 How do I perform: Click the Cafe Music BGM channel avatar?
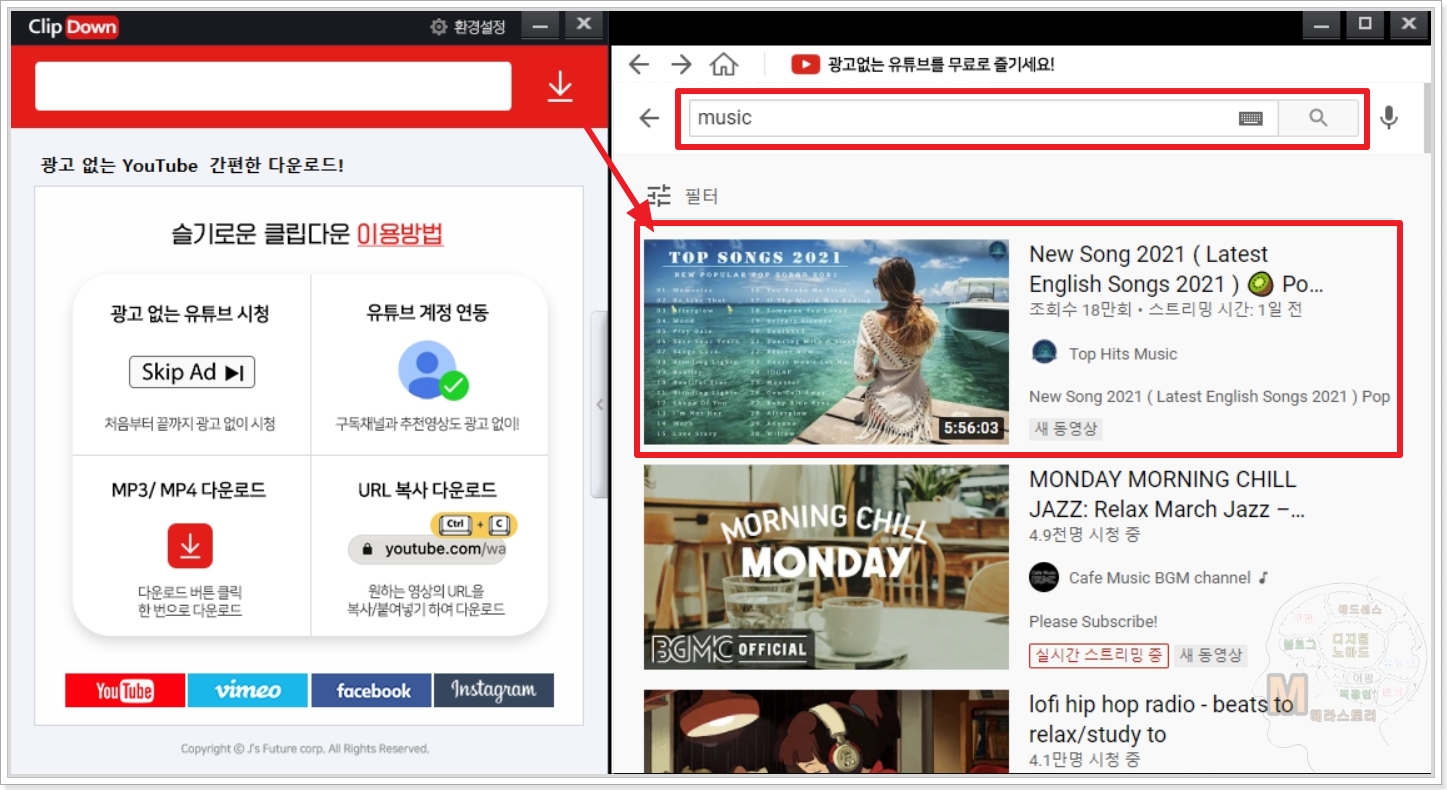point(1044,577)
